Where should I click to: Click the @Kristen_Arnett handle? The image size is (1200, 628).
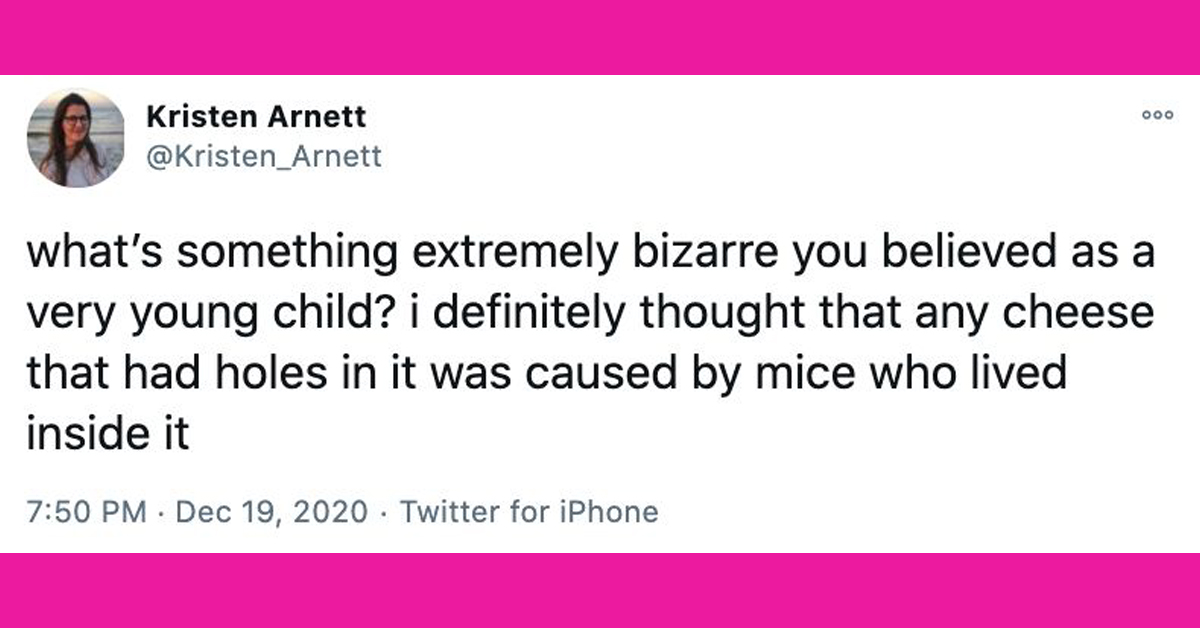coord(264,157)
